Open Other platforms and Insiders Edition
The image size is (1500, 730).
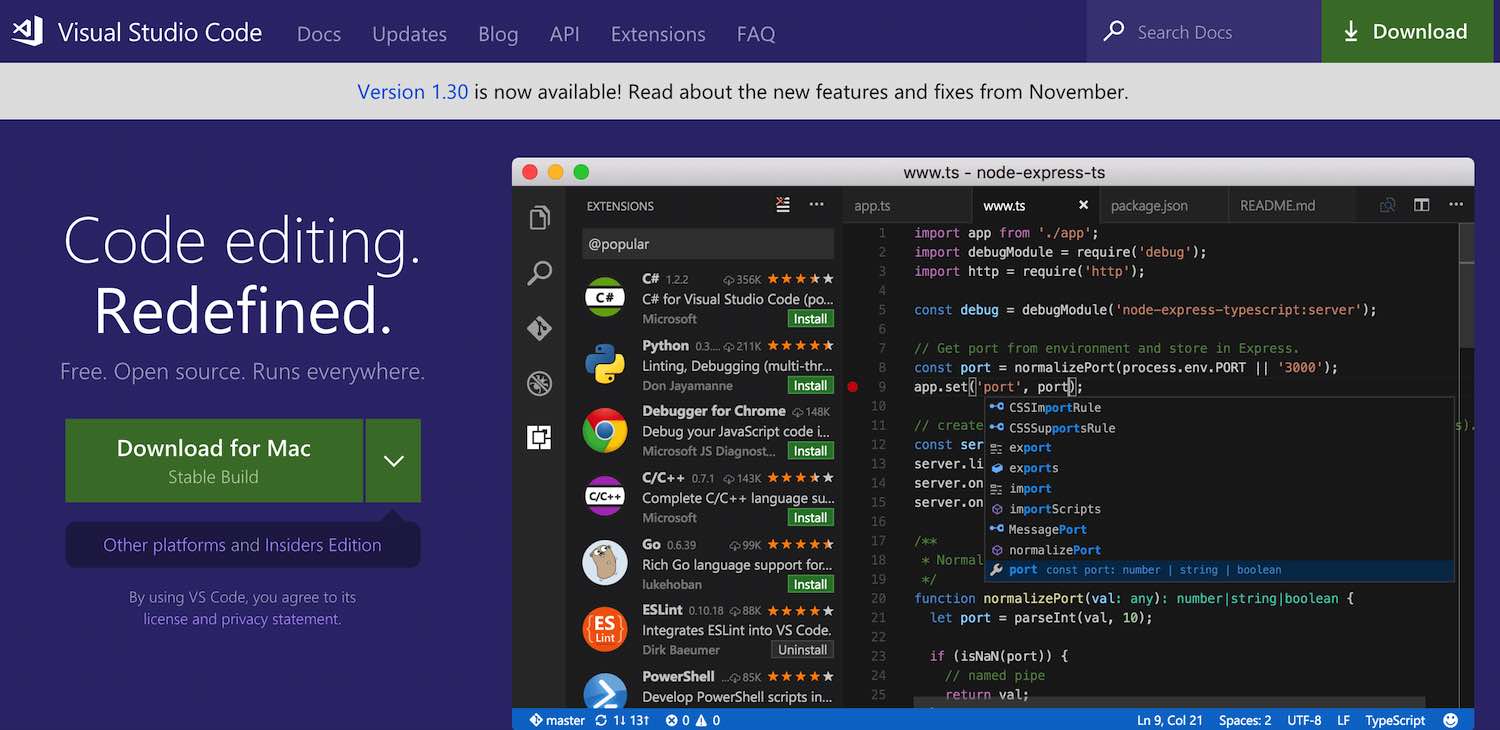[242, 545]
